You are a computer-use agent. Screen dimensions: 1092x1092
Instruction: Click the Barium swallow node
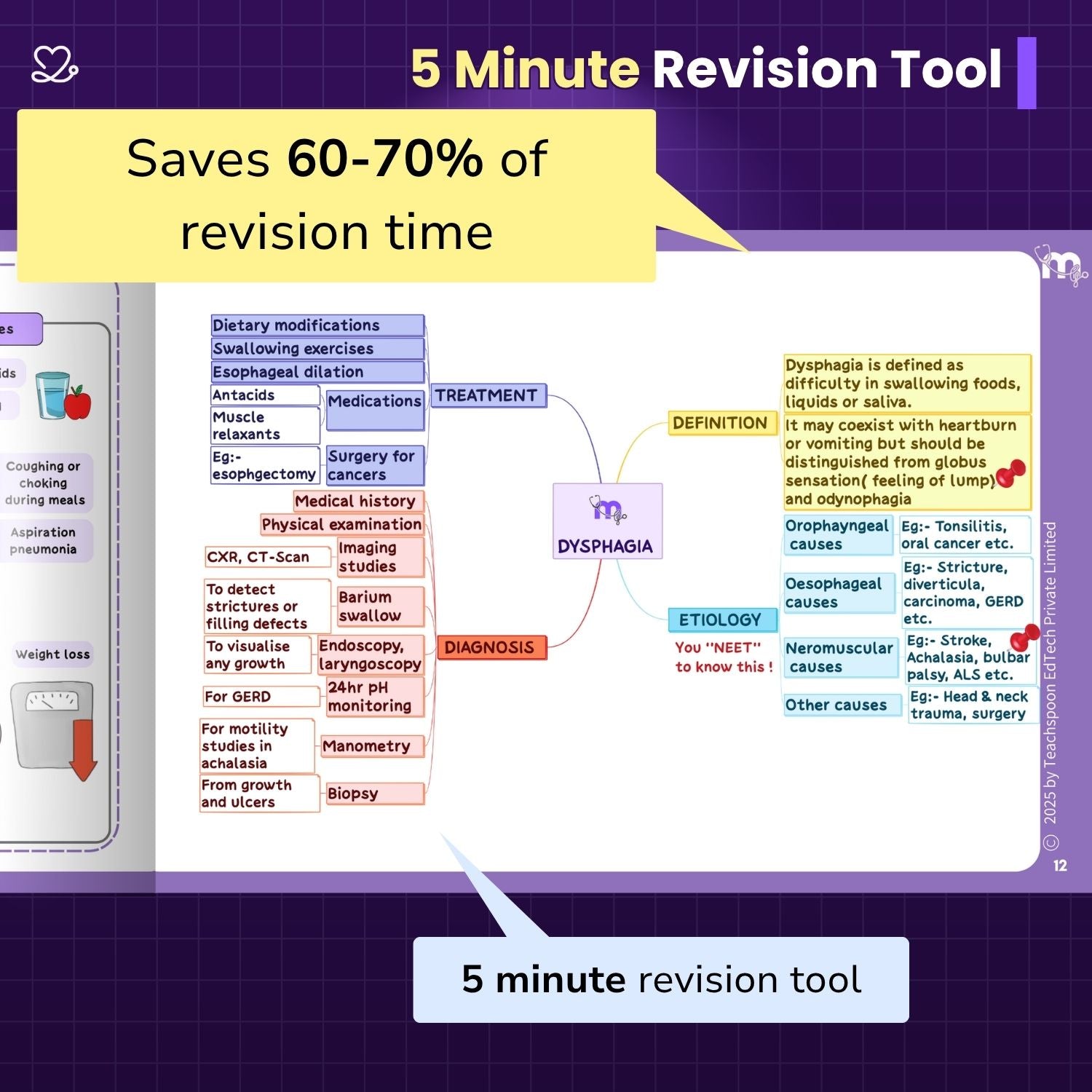[x=379, y=606]
